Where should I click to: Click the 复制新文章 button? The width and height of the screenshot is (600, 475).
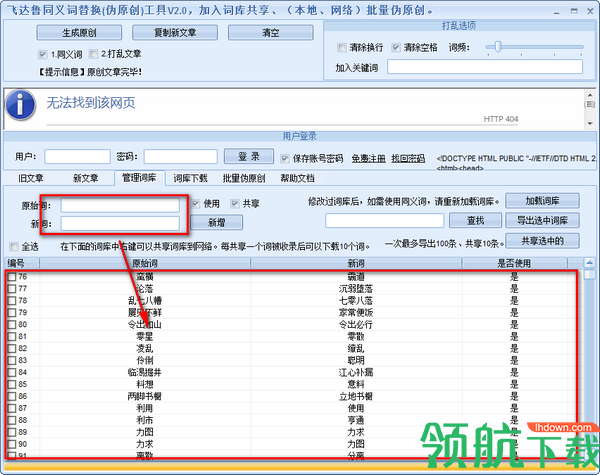[x=175, y=33]
